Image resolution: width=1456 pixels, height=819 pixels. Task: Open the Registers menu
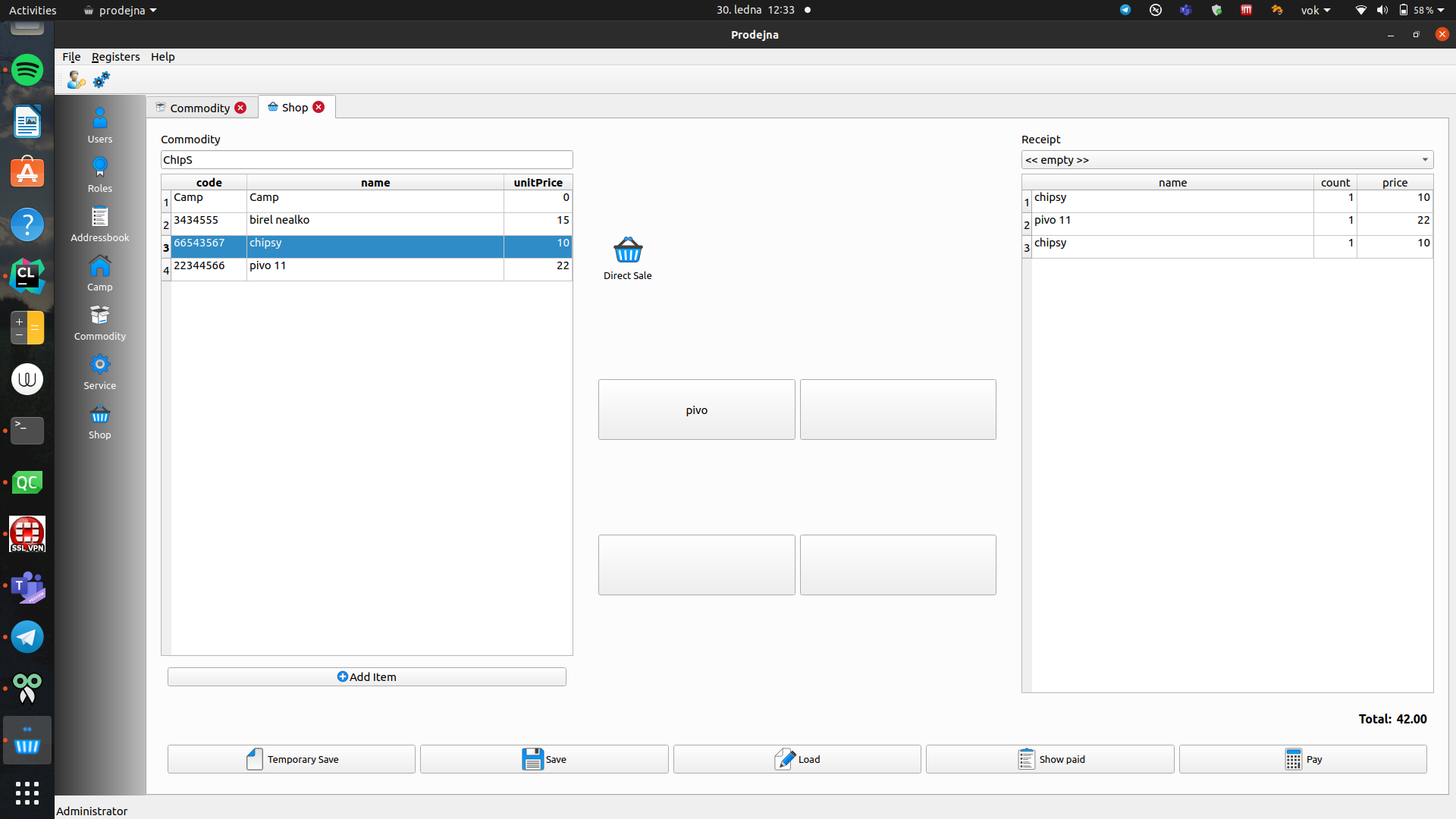point(115,57)
